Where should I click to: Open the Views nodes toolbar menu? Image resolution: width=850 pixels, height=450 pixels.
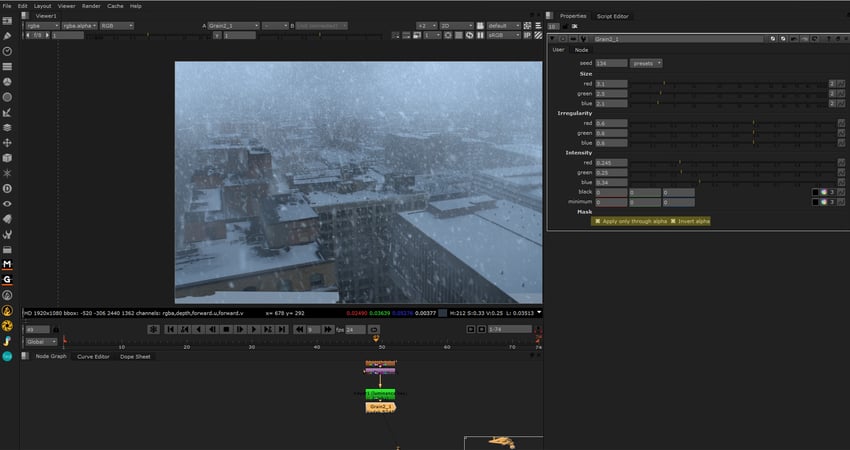point(7,204)
